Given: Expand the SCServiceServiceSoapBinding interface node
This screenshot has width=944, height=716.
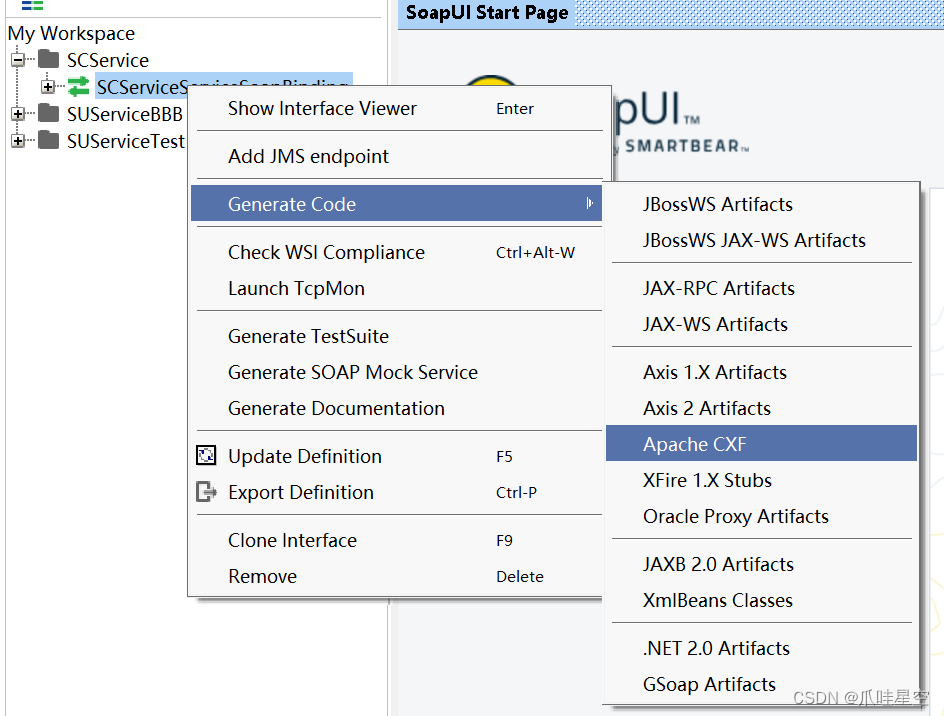Looking at the screenshot, I should 48,87.
